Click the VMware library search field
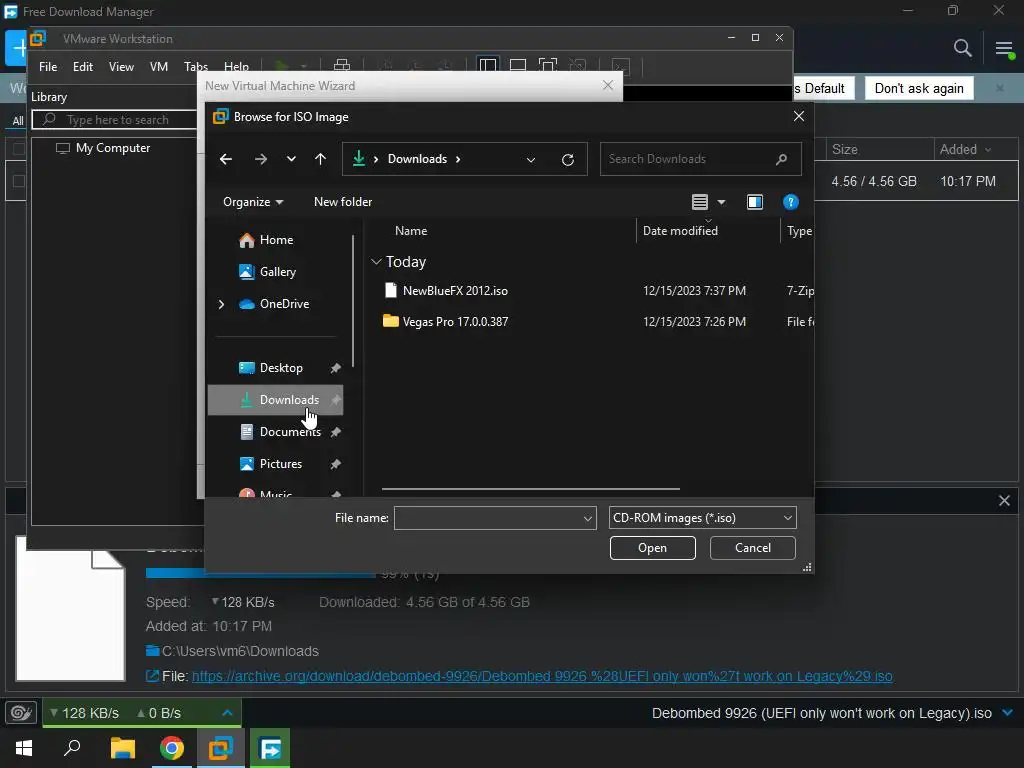The height and width of the screenshot is (768, 1024). tap(114, 120)
